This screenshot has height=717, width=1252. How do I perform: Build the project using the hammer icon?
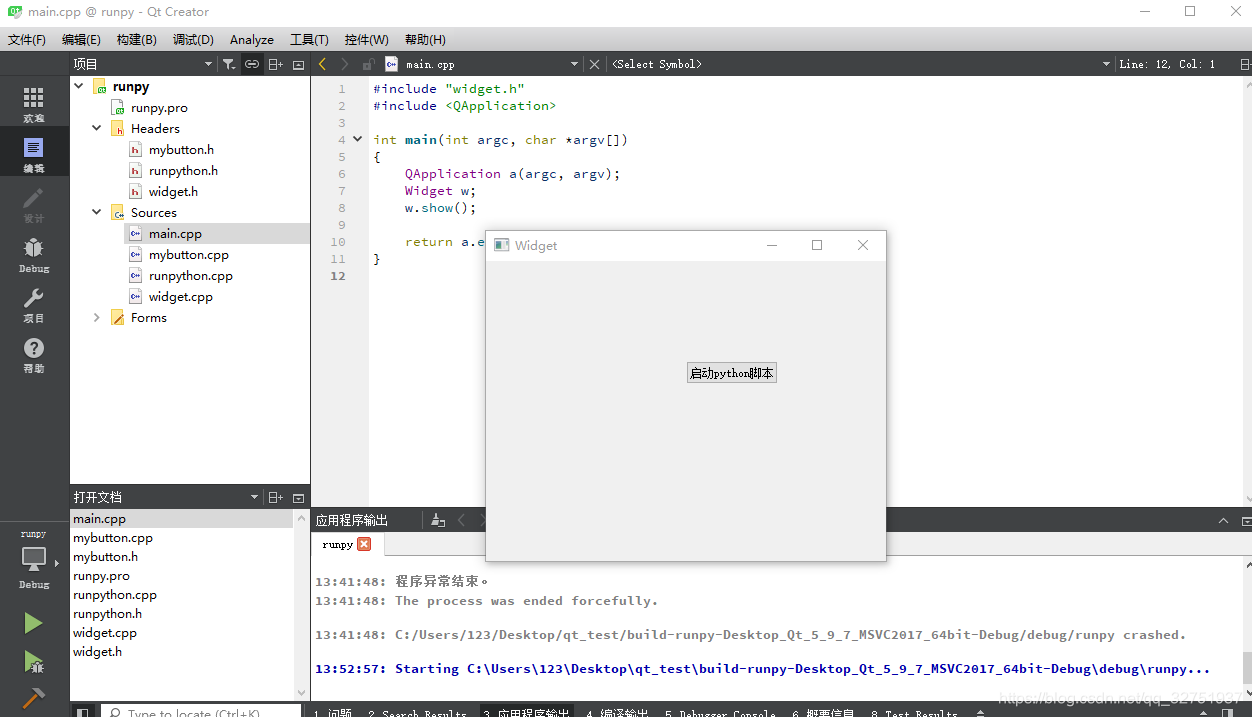(33, 697)
